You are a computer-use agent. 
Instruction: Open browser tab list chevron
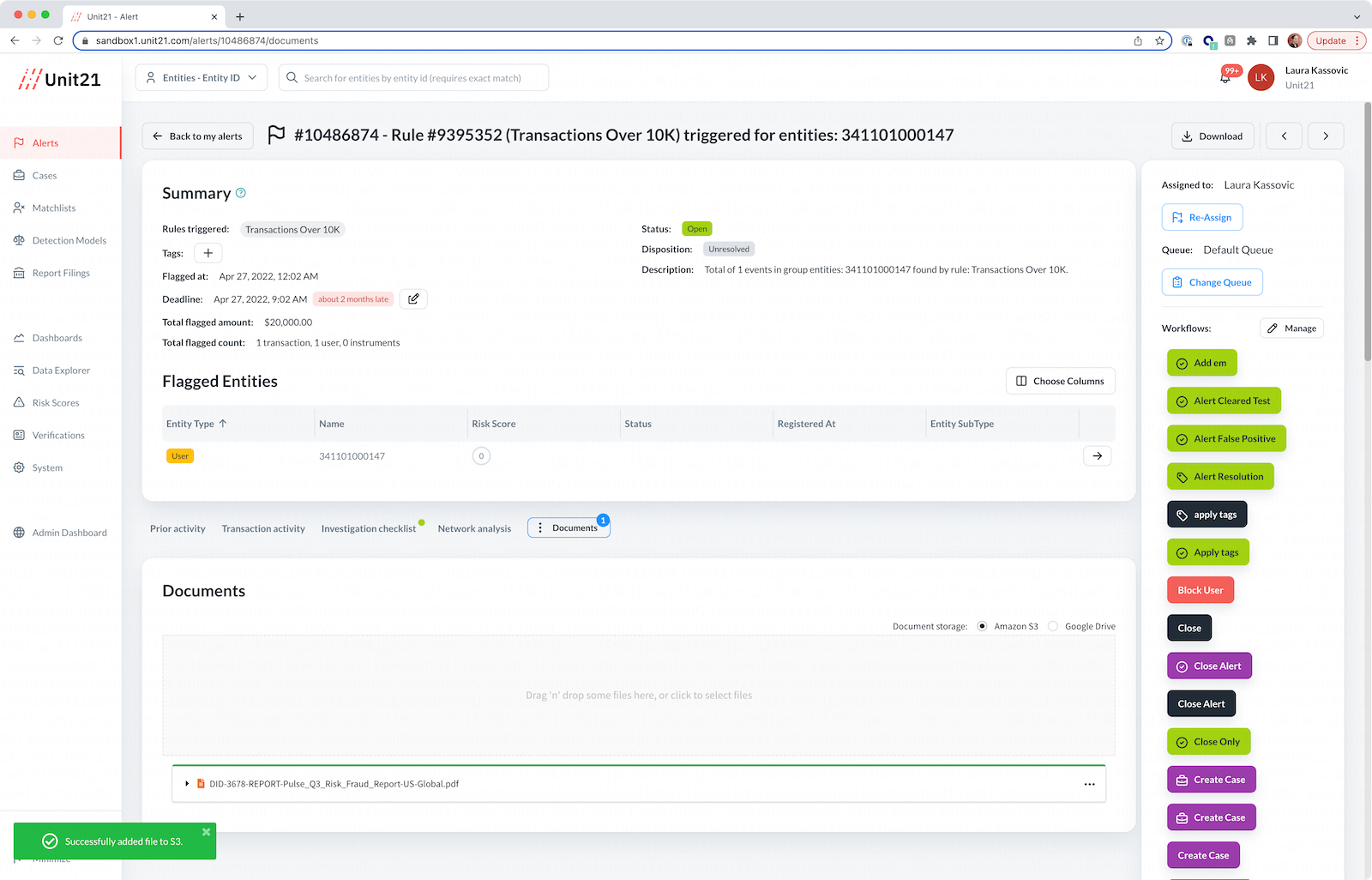1357,16
